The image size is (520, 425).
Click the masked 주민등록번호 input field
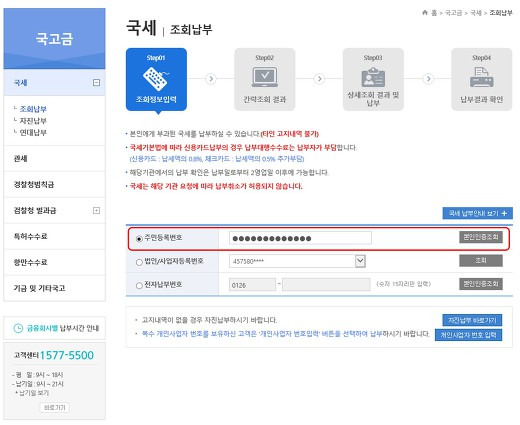pyautogui.click(x=300, y=238)
